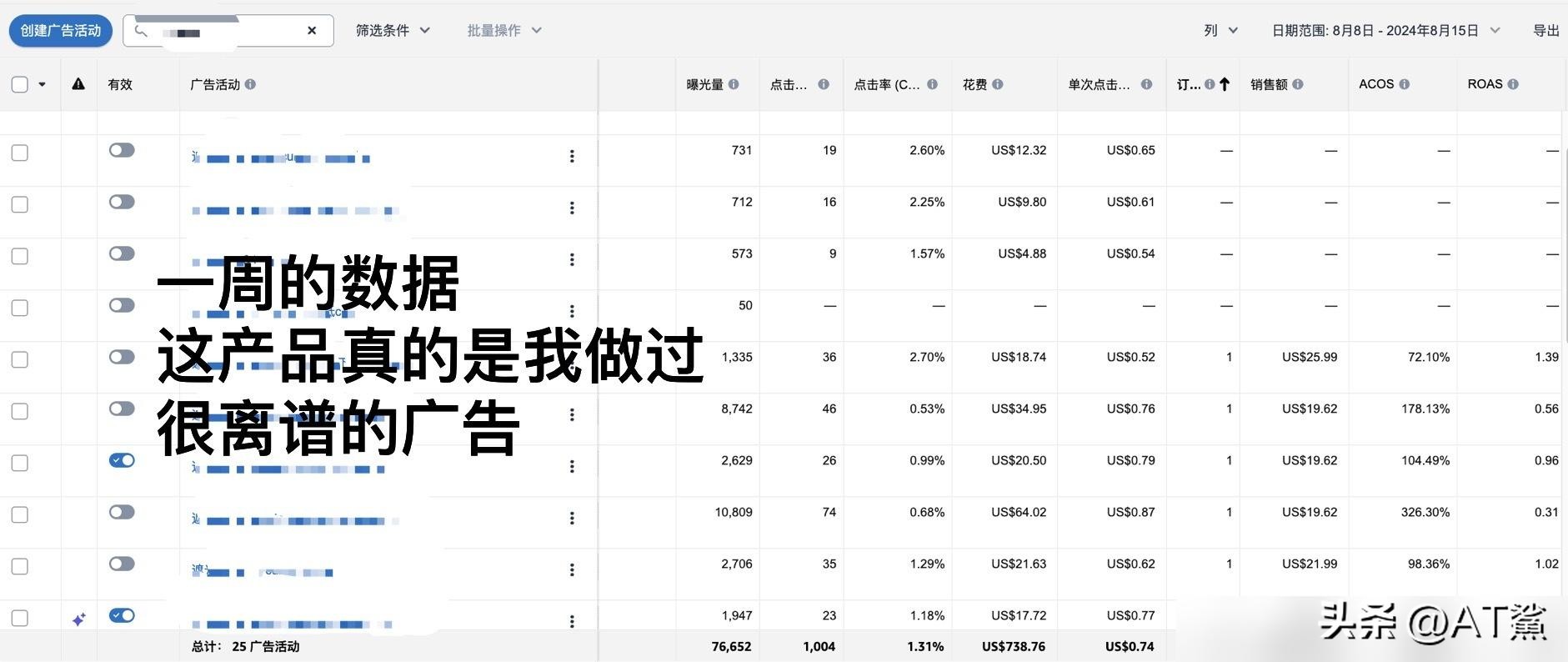The image size is (1568, 662).
Task: Click the ACOS info icon
Action: coord(1405,84)
